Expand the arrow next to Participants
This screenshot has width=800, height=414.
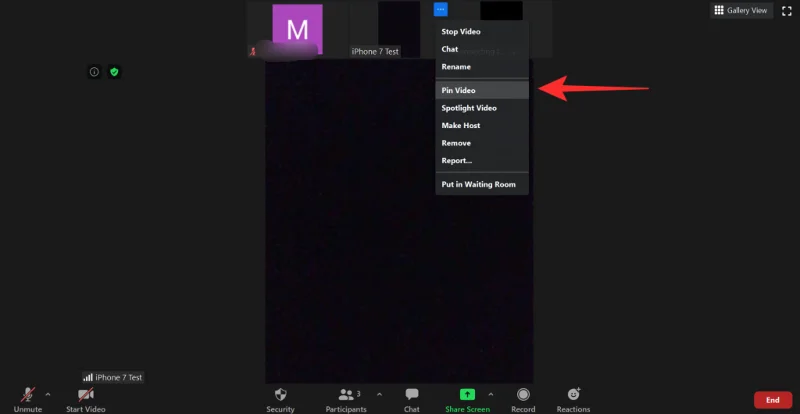tap(379, 394)
